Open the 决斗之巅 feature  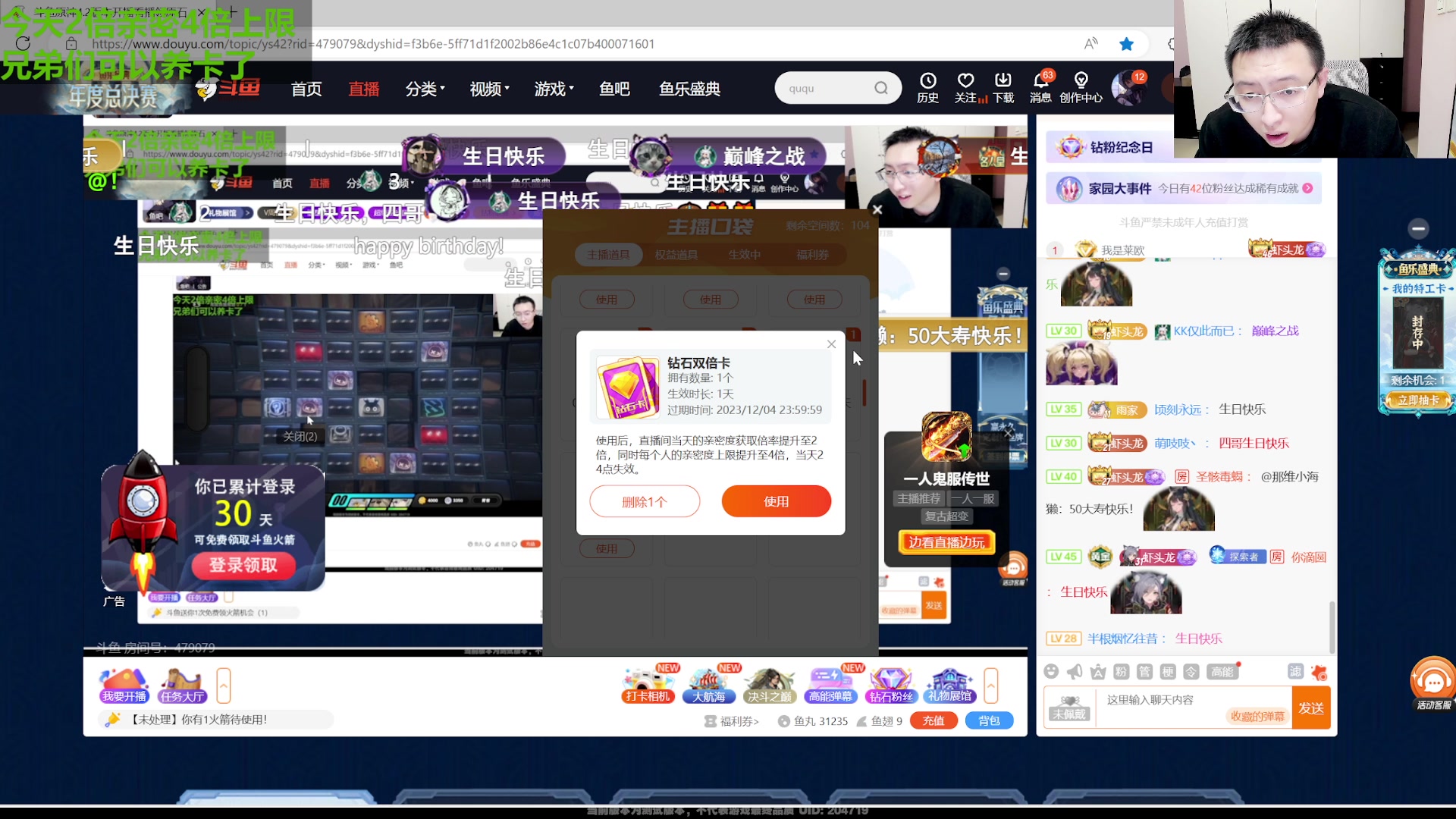[769, 685]
